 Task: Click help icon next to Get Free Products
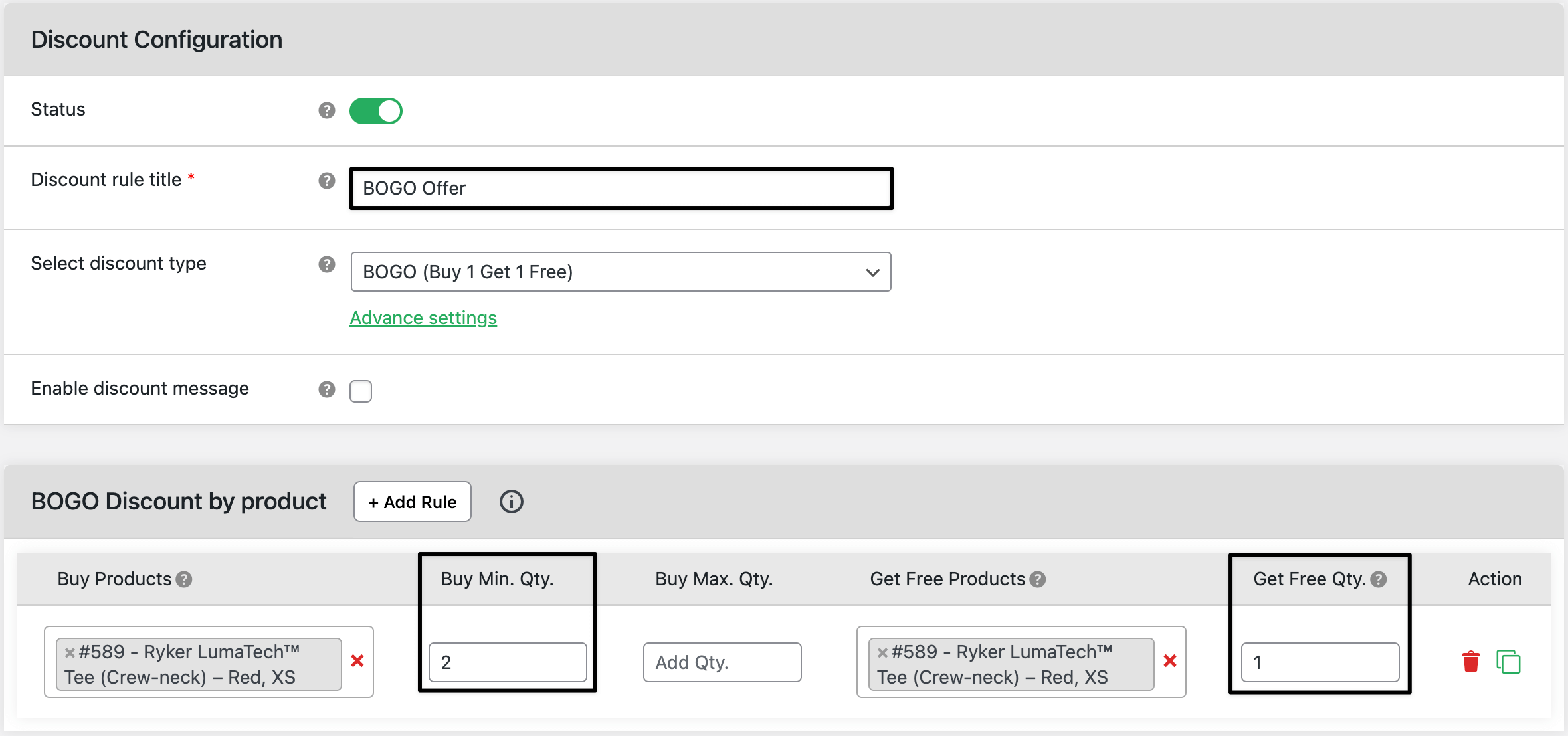1037,579
